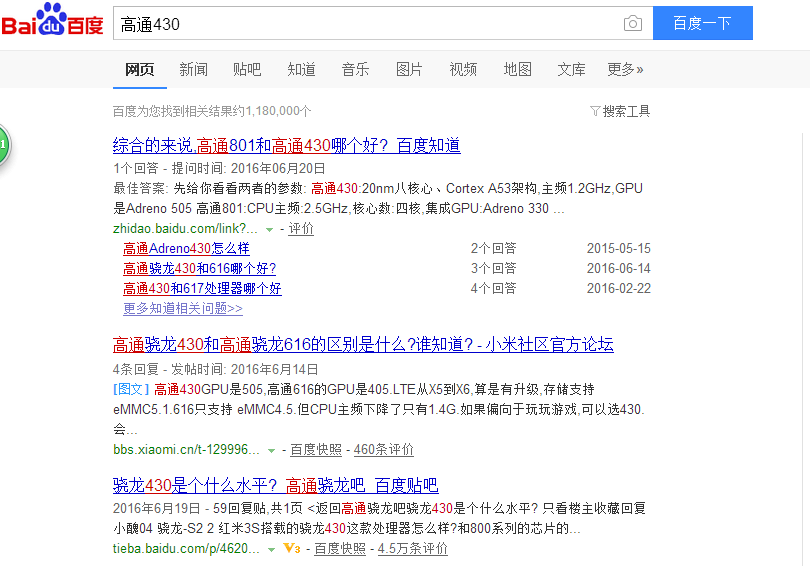Image resolution: width=810 pixels, height=566 pixels.
Task: Open 百度快照 for bbs.xiaomi.cn result
Action: (316, 450)
